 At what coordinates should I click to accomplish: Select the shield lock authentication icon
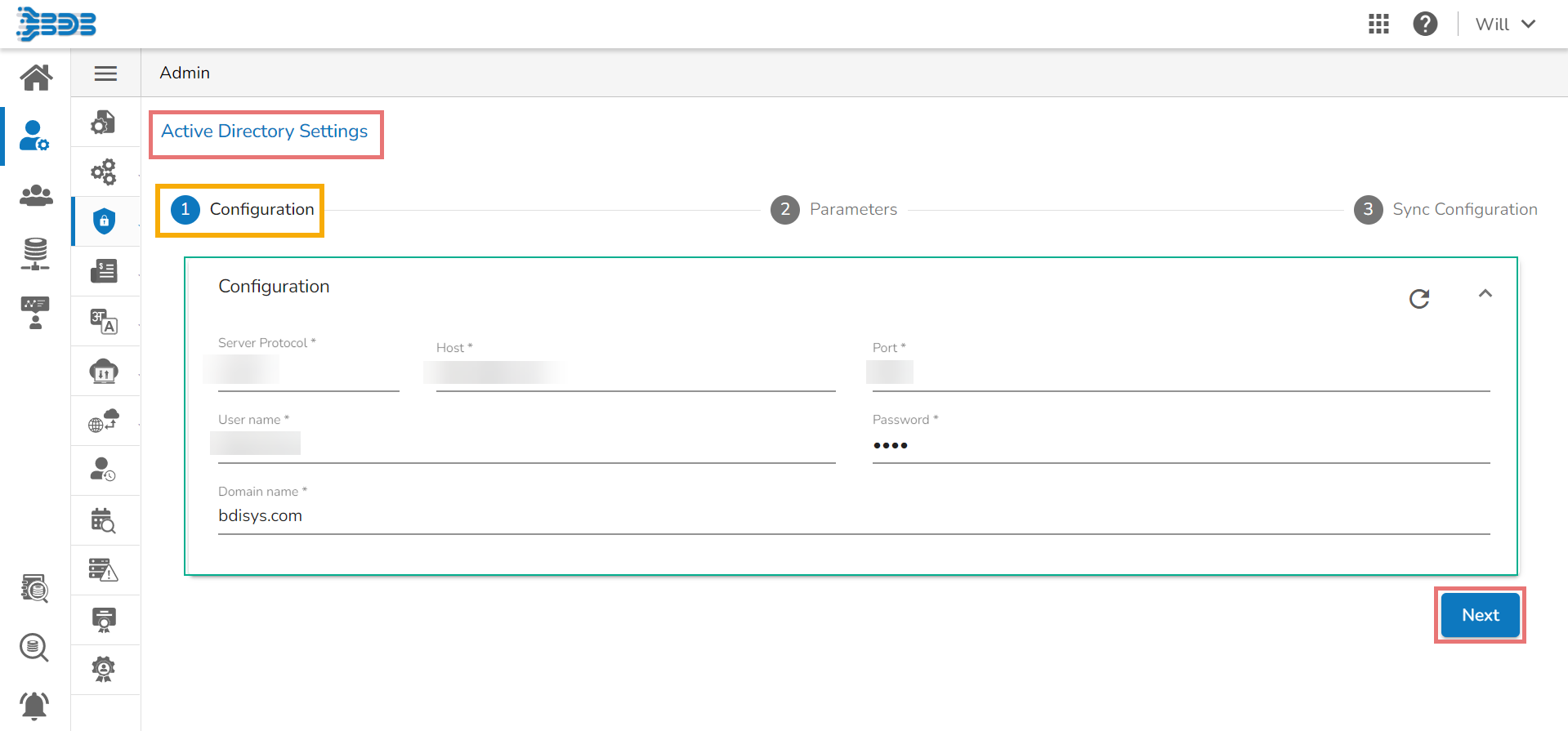[x=104, y=221]
